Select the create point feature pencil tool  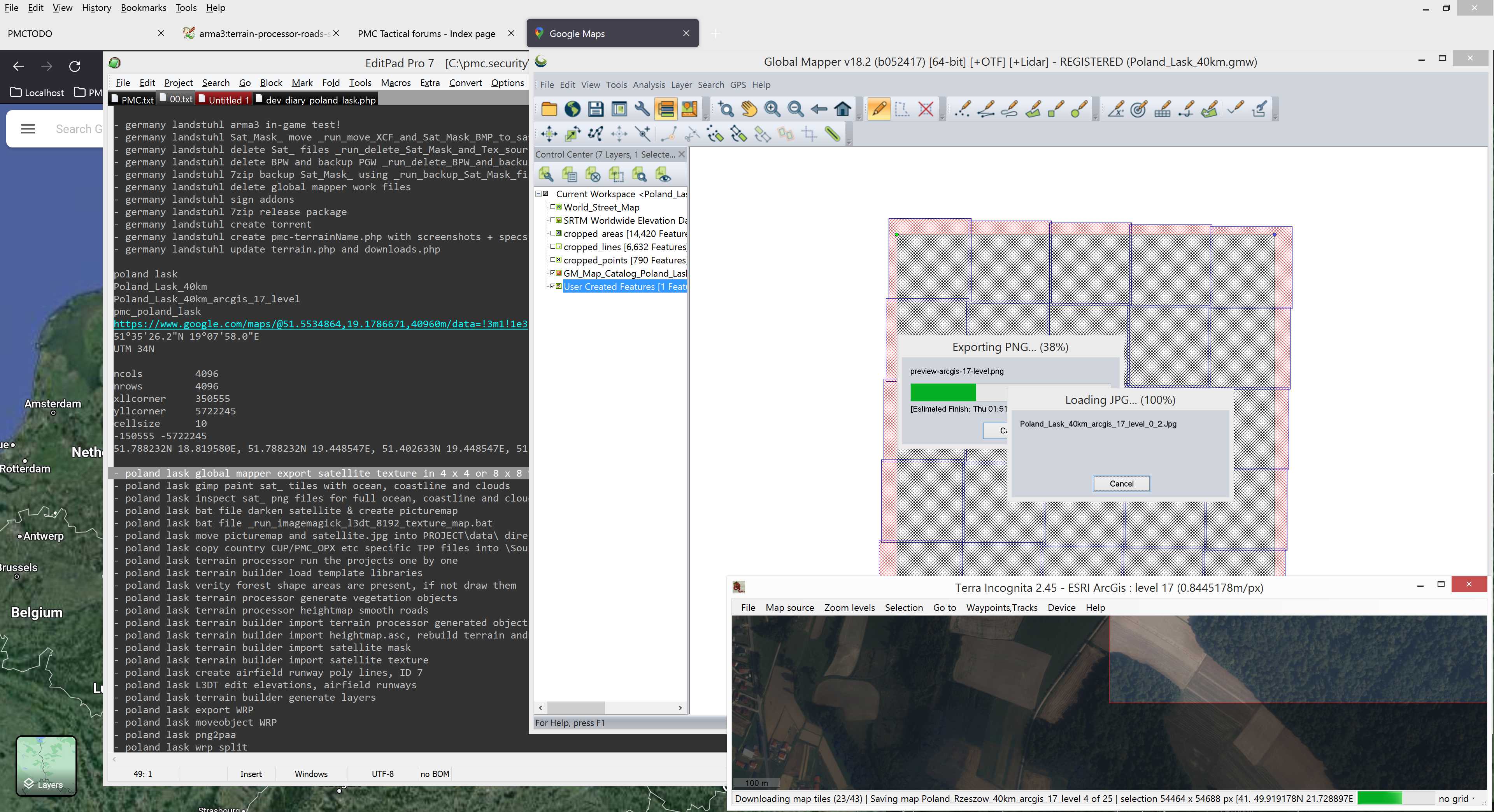pyautogui.click(x=962, y=109)
